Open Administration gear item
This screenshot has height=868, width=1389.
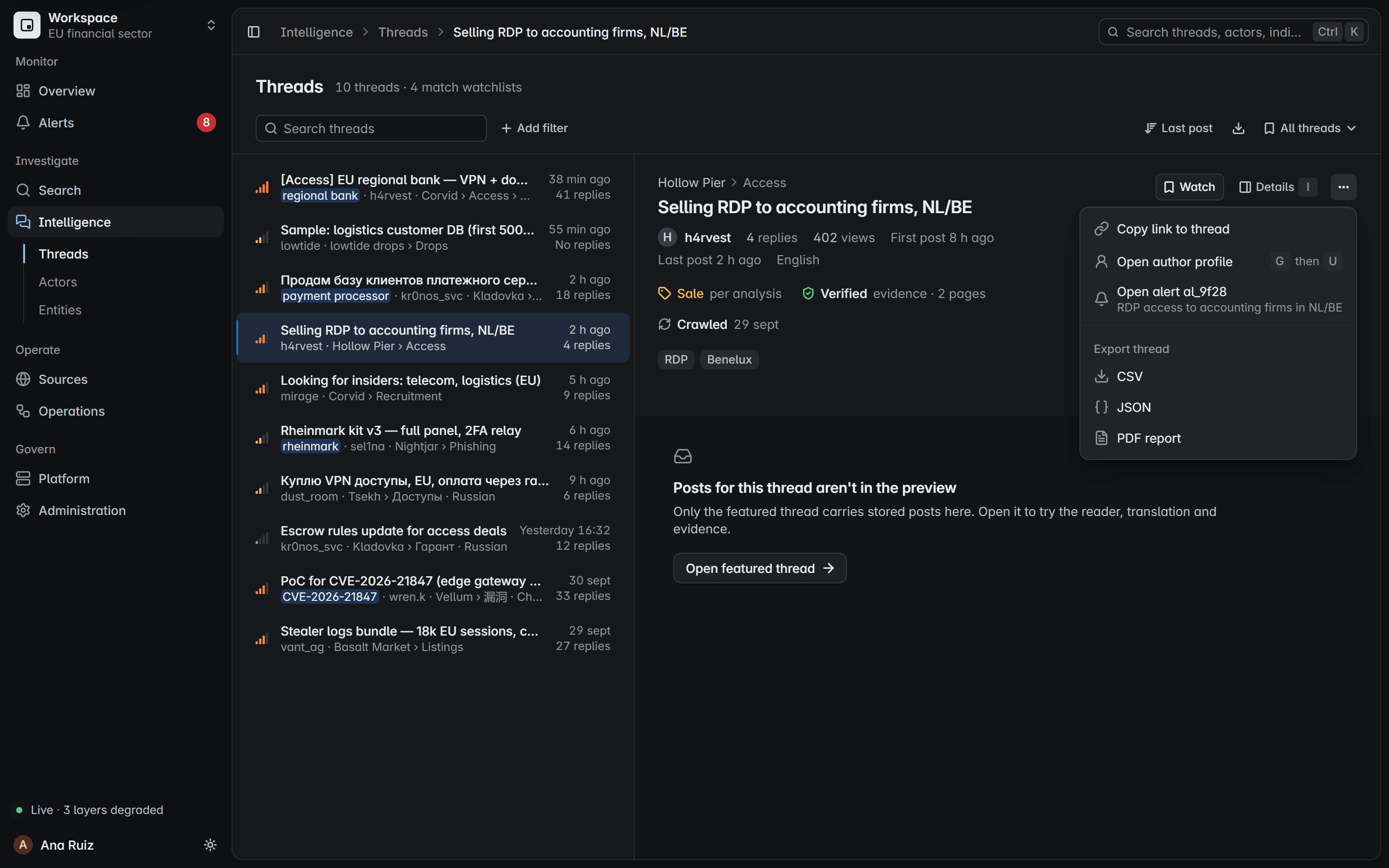[115, 510]
